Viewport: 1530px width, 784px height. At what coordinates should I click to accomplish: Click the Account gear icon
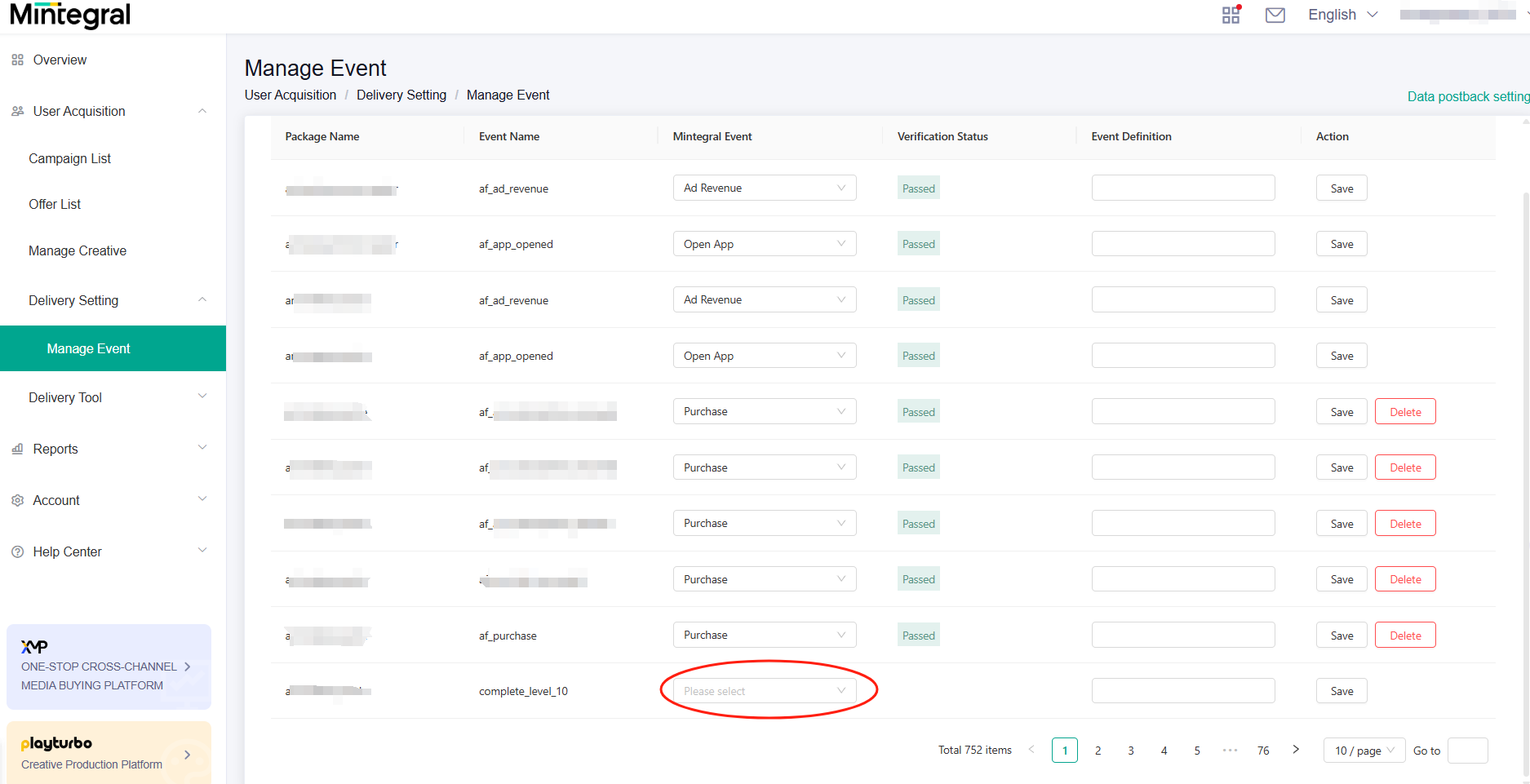point(17,500)
